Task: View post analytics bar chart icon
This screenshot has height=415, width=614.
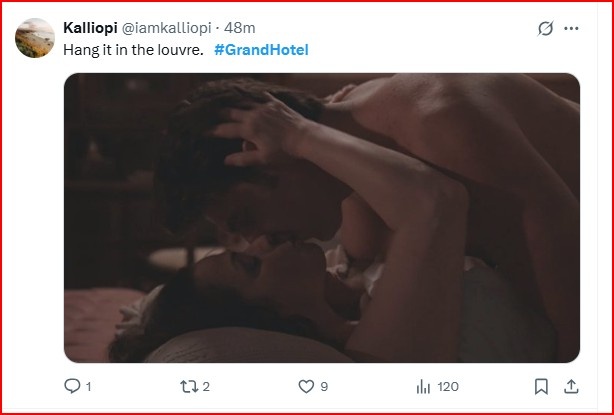Action: [x=423, y=387]
